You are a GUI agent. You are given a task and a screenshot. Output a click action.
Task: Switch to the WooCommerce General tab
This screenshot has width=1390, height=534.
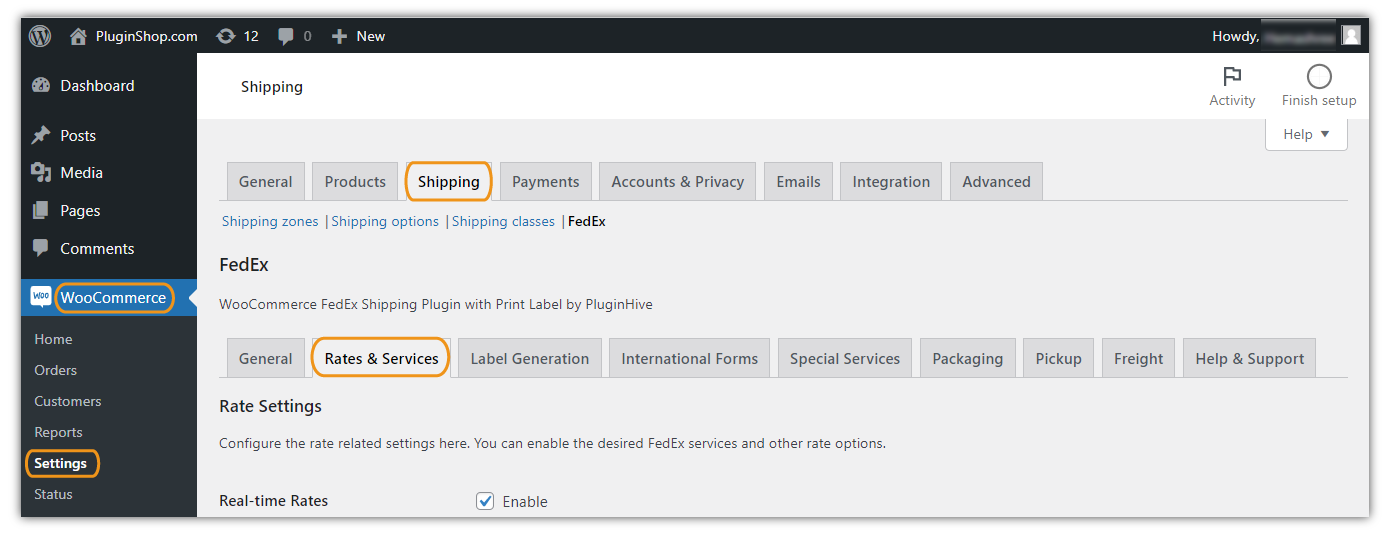click(266, 181)
